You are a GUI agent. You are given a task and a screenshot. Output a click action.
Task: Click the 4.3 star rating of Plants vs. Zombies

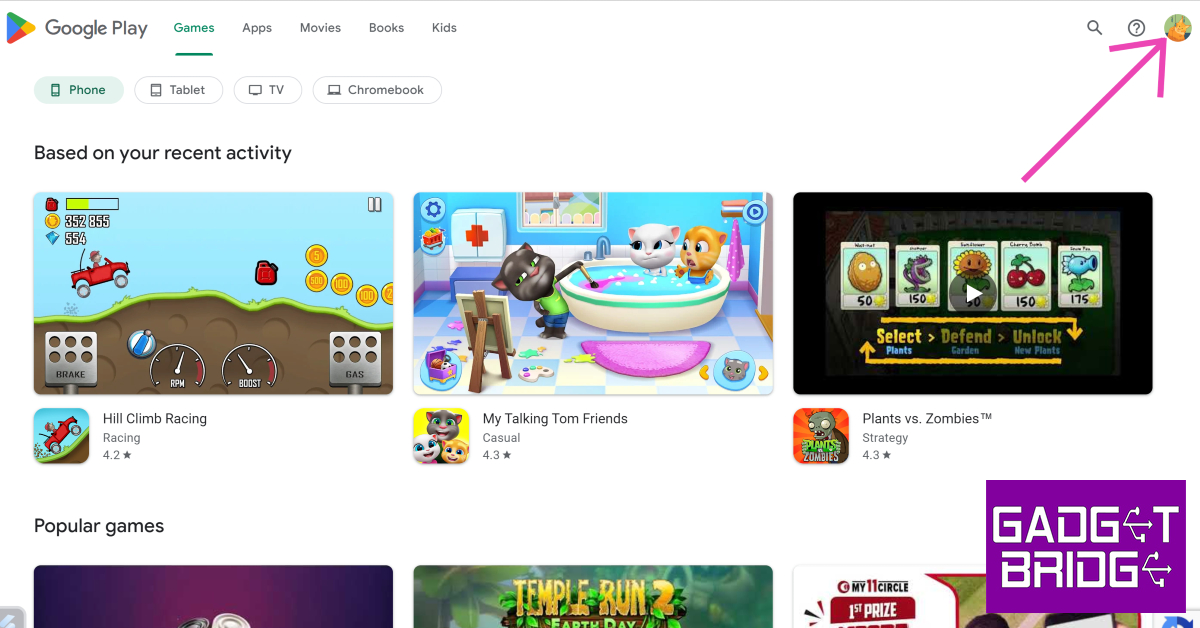[x=877, y=455]
